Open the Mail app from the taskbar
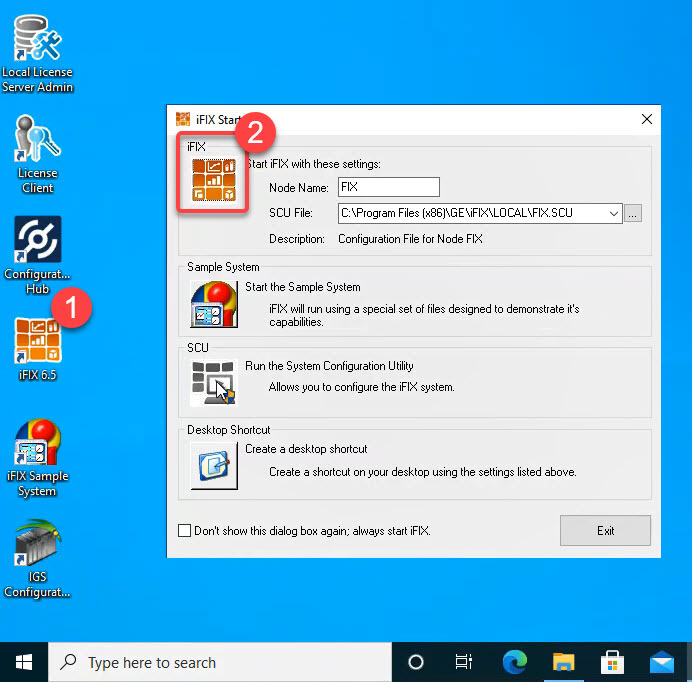The image size is (692, 682). click(x=662, y=662)
